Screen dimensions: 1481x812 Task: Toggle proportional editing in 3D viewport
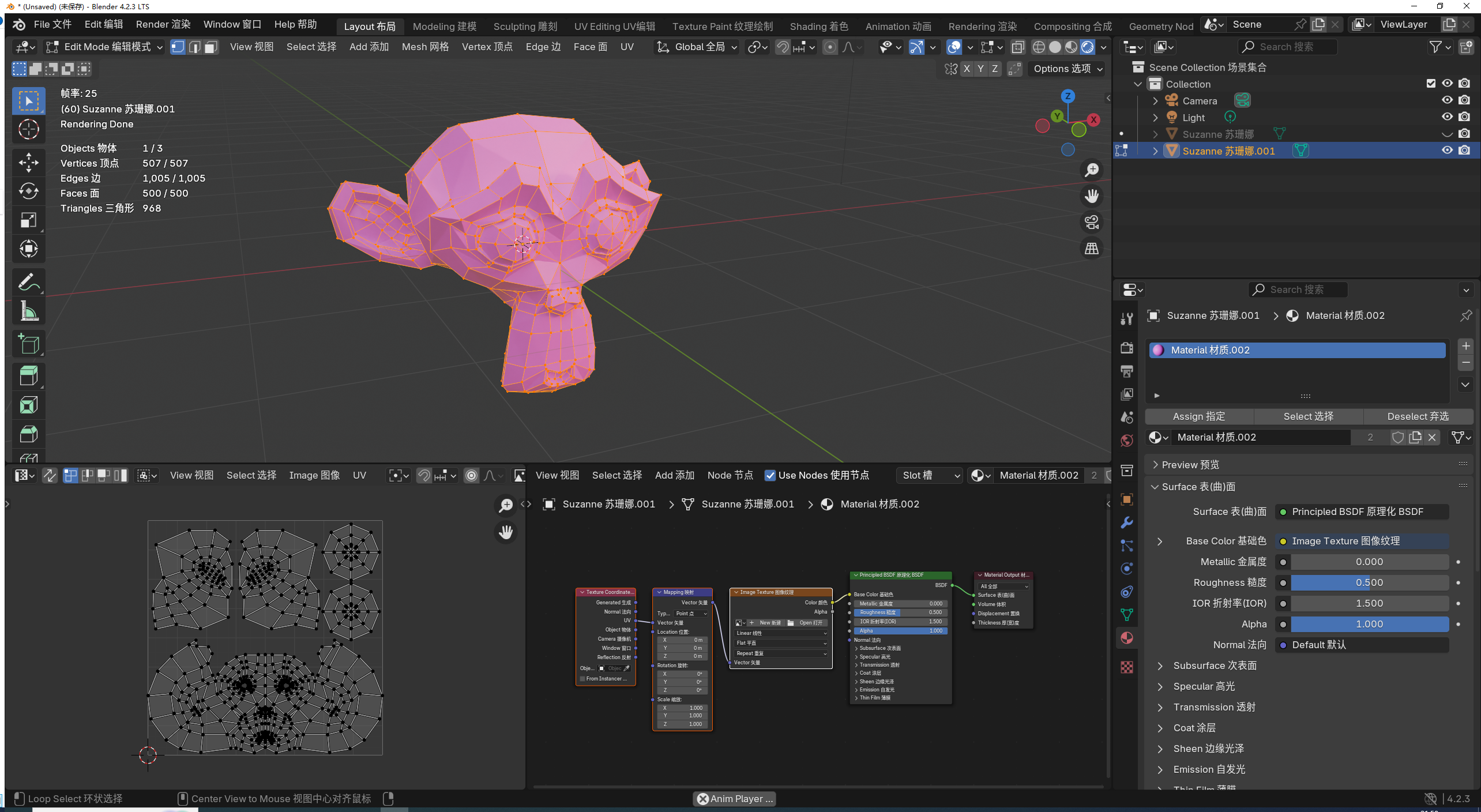click(830, 47)
